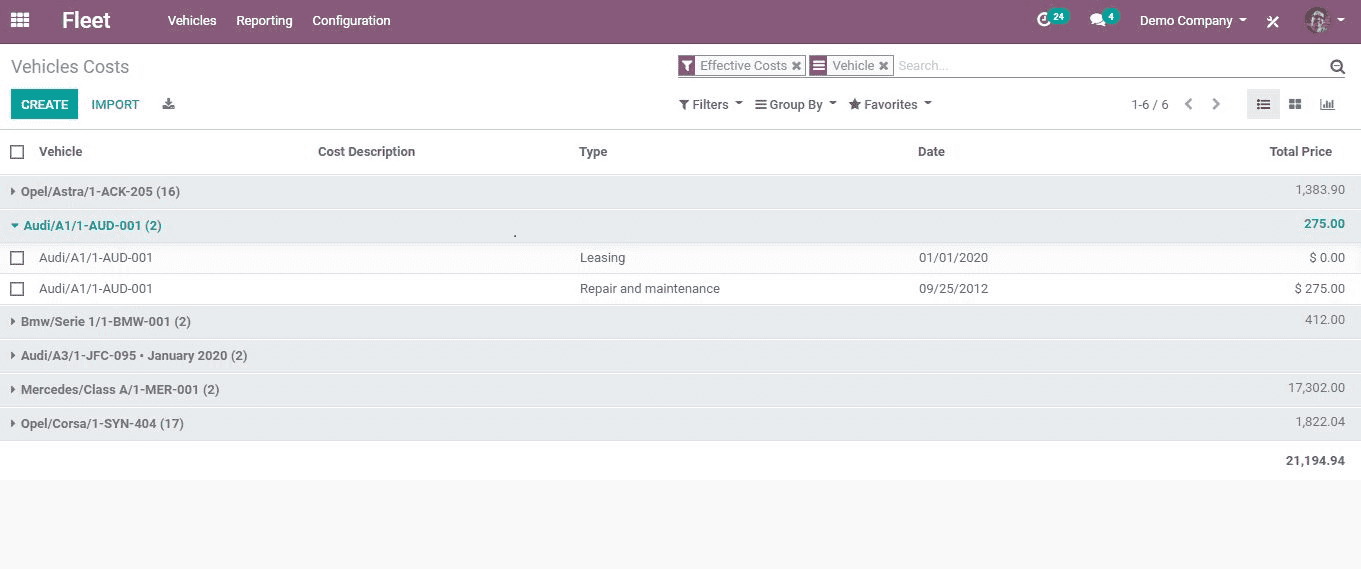Switch to graph view
This screenshot has width=1361, height=569.
pos(1327,104)
